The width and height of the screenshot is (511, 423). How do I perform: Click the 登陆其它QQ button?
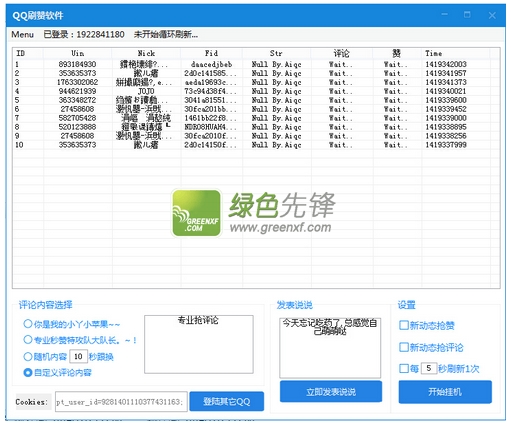point(227,401)
